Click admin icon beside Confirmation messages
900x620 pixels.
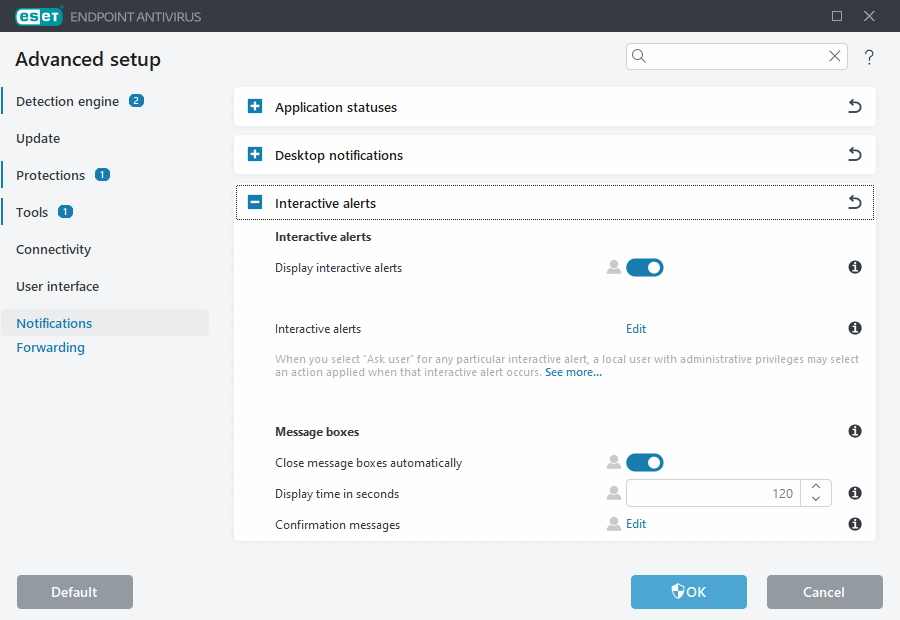click(x=613, y=524)
